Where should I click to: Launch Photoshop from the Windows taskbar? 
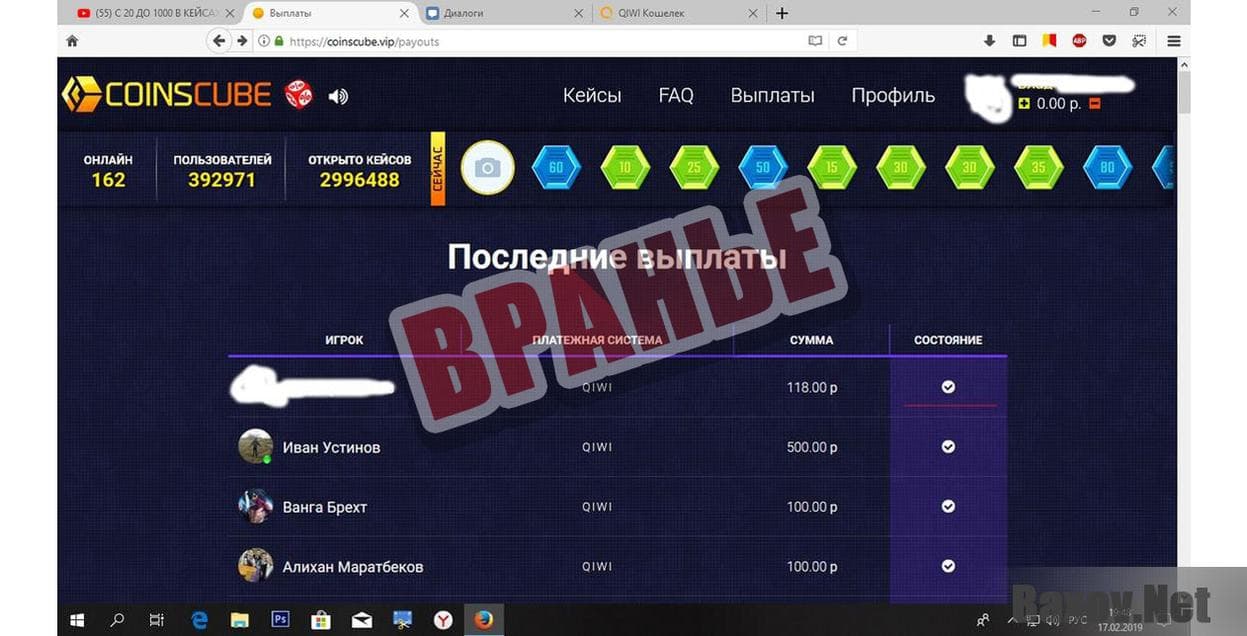[280, 620]
